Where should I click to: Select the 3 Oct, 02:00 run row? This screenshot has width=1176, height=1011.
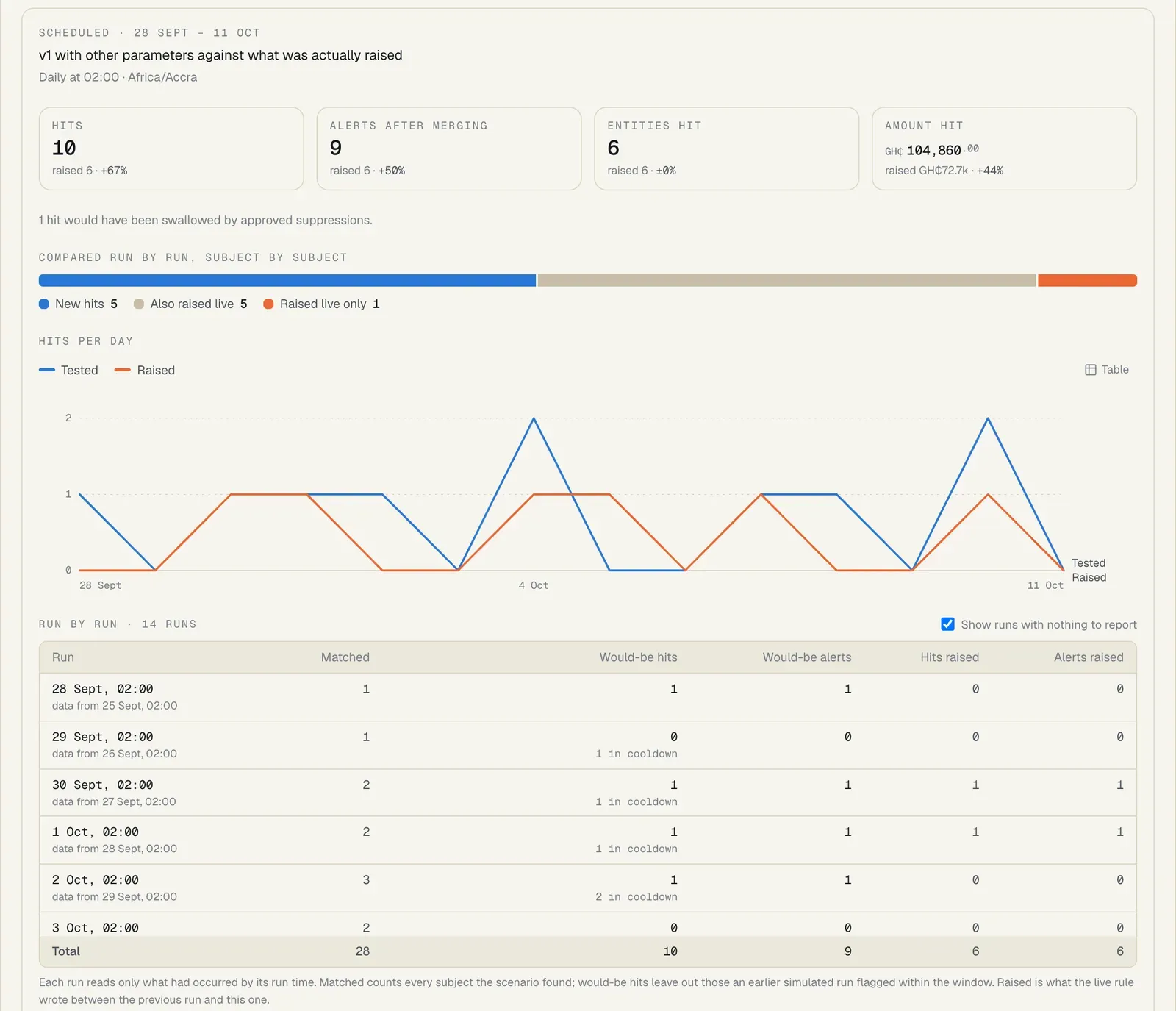588,925
